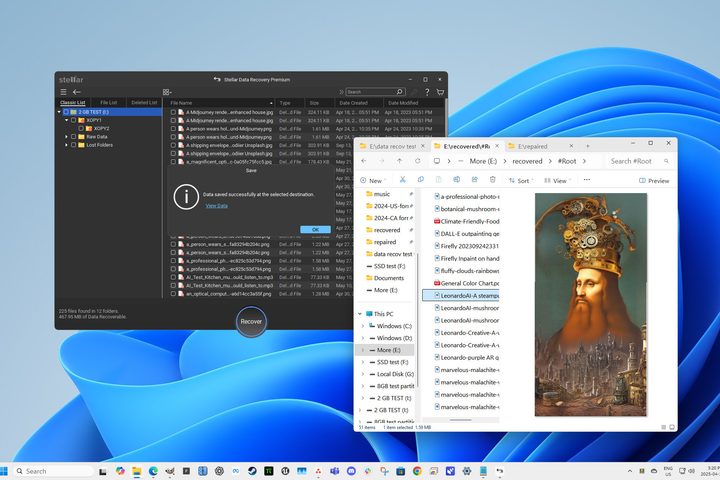Click Explorer's up-one-level arrow
The height and width of the screenshot is (480, 720).
click(x=399, y=161)
